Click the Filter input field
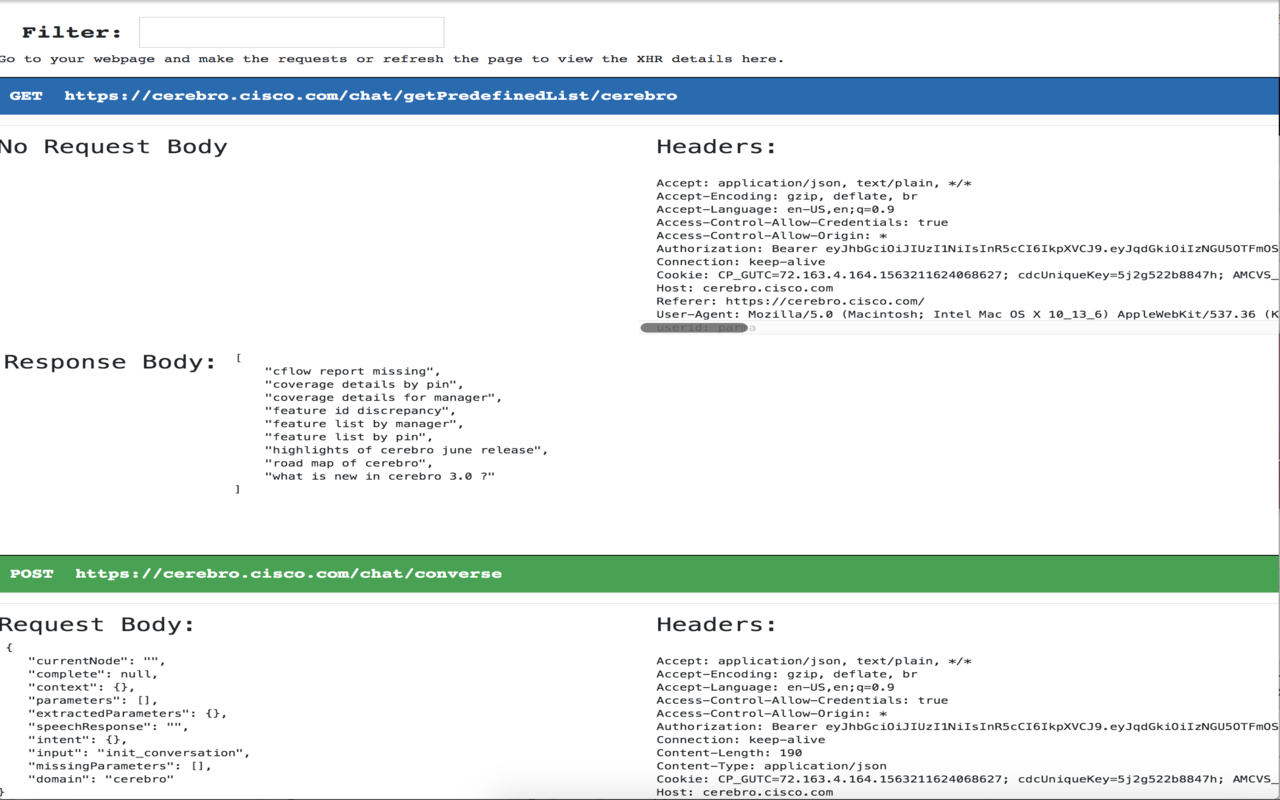This screenshot has width=1280, height=800. point(291,32)
